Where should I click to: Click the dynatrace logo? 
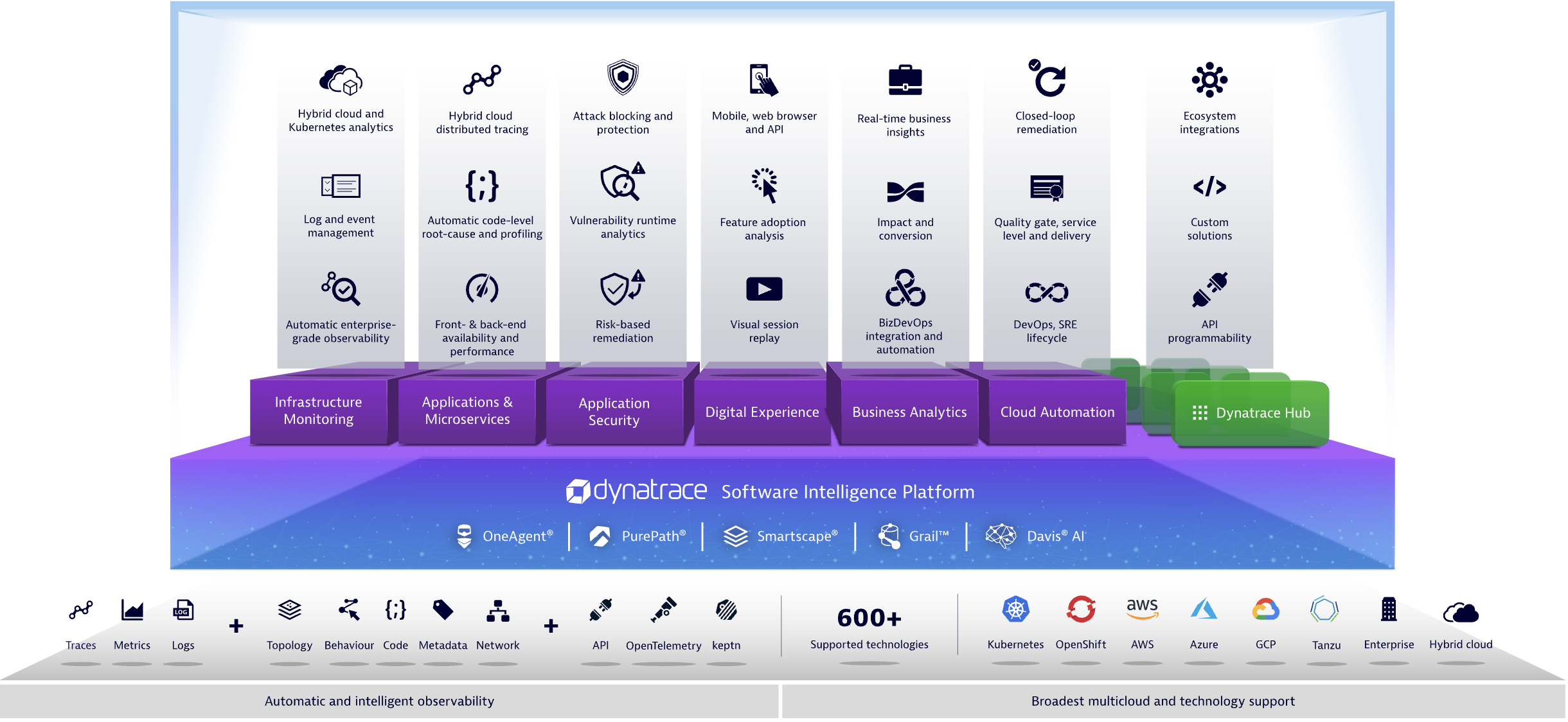(x=636, y=491)
